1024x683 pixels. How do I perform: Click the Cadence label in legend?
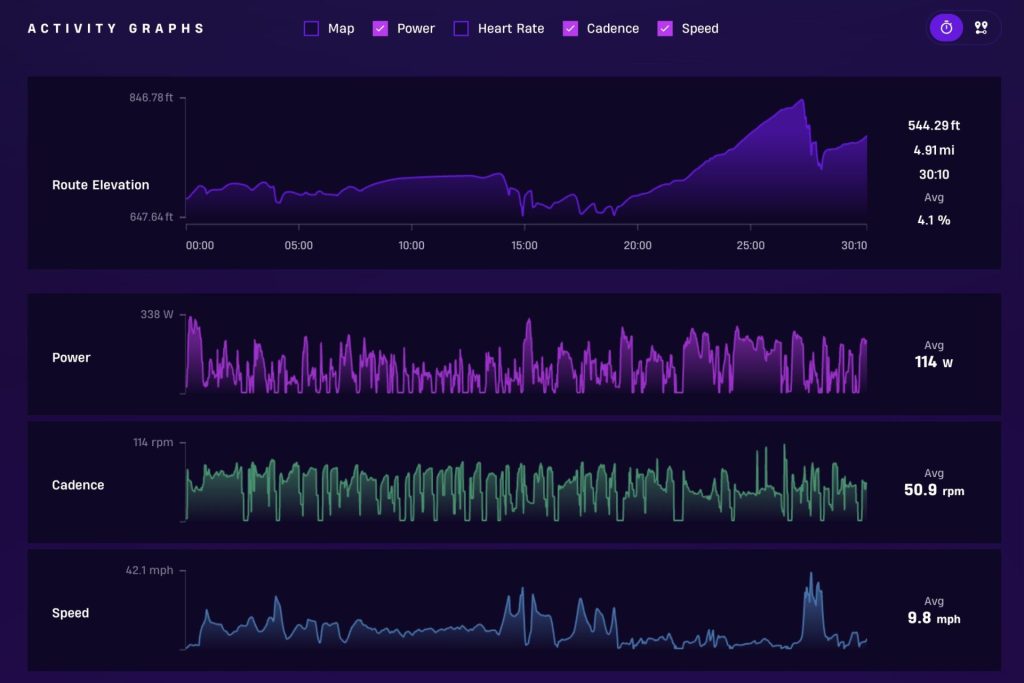pyautogui.click(x=613, y=29)
